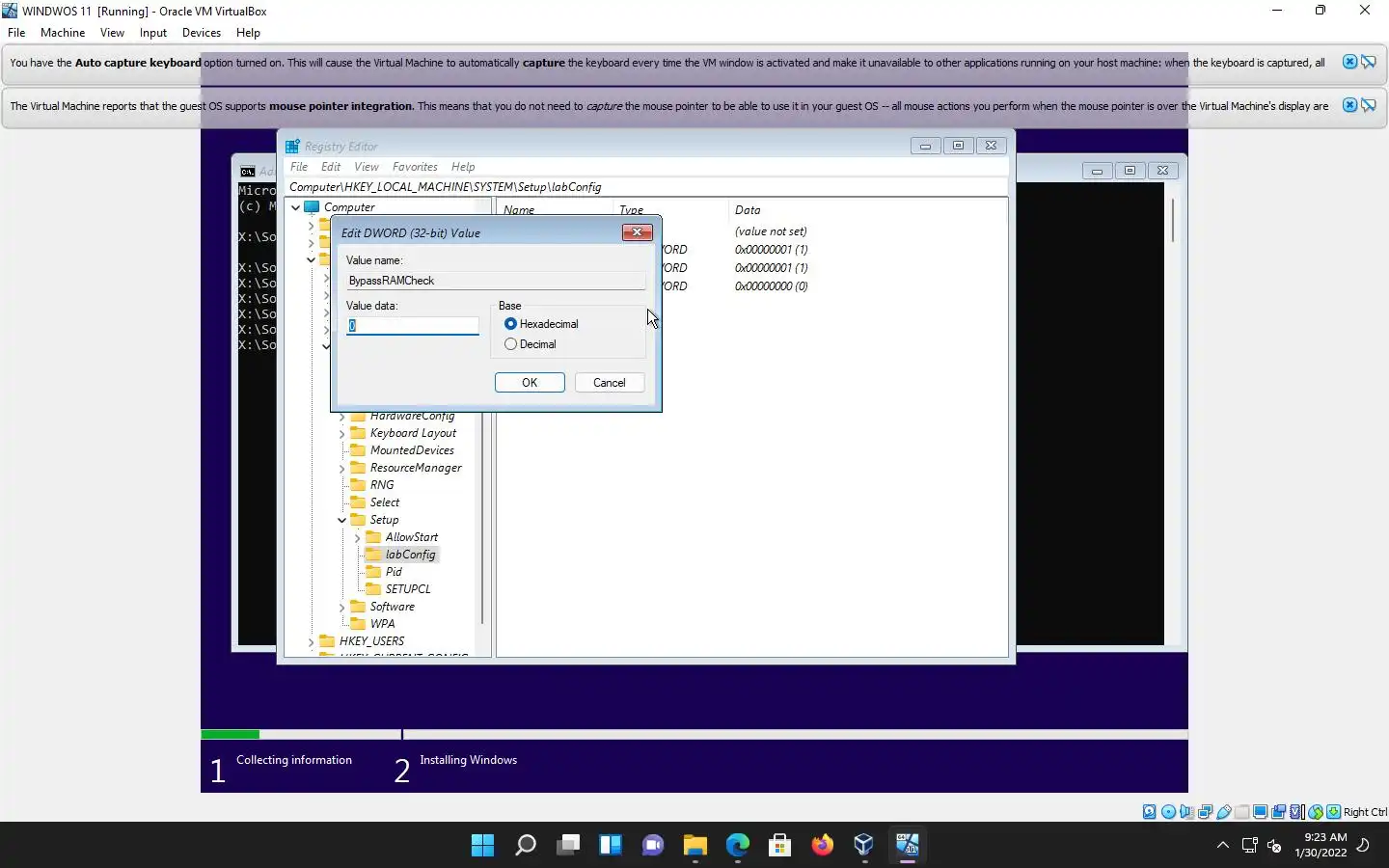
Task: Click the Registry Editor address bar
Action: [x=646, y=187]
